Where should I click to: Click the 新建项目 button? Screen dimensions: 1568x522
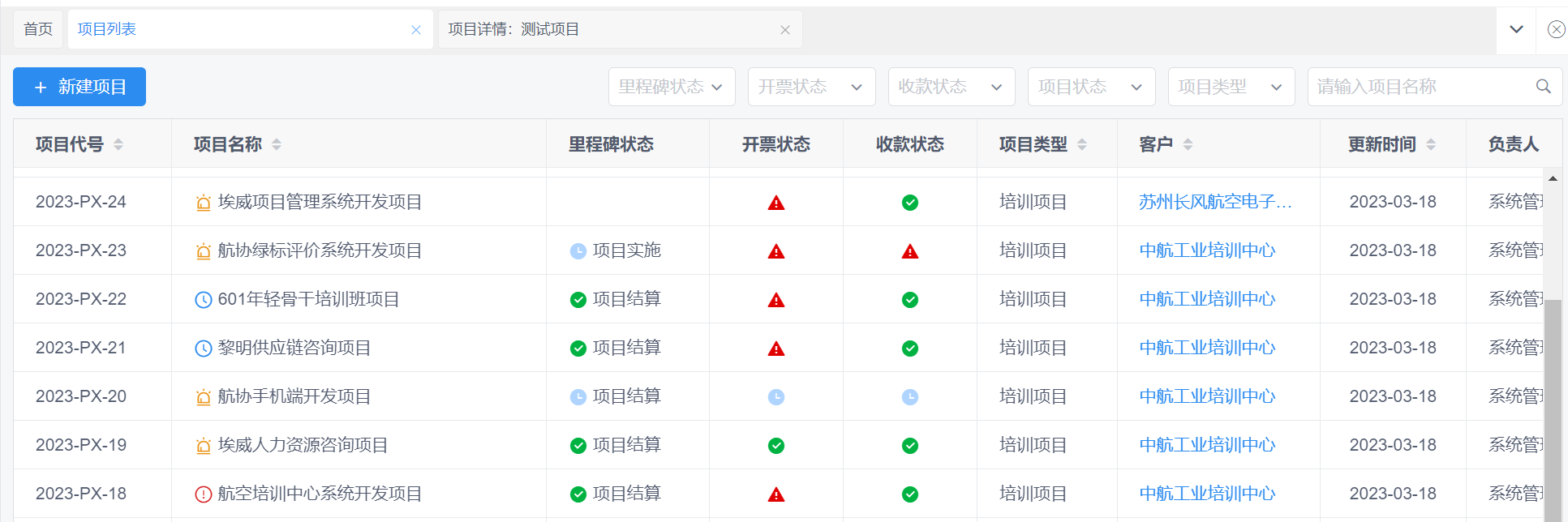click(79, 87)
